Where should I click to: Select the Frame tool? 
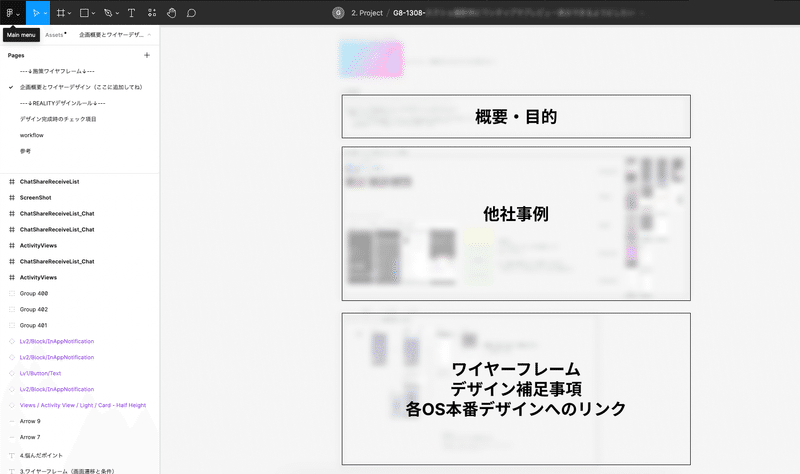[61, 13]
